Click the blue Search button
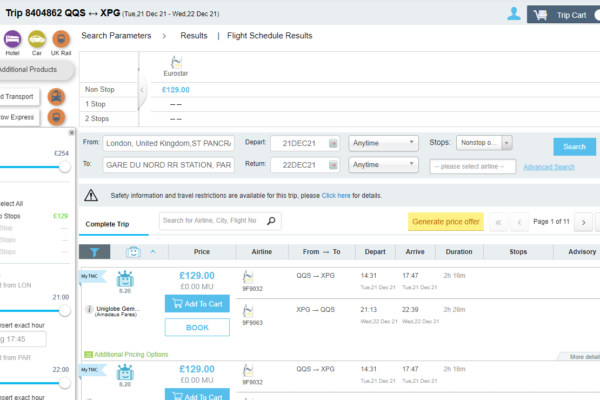Viewport: 600px width, 400px height. pos(573,146)
